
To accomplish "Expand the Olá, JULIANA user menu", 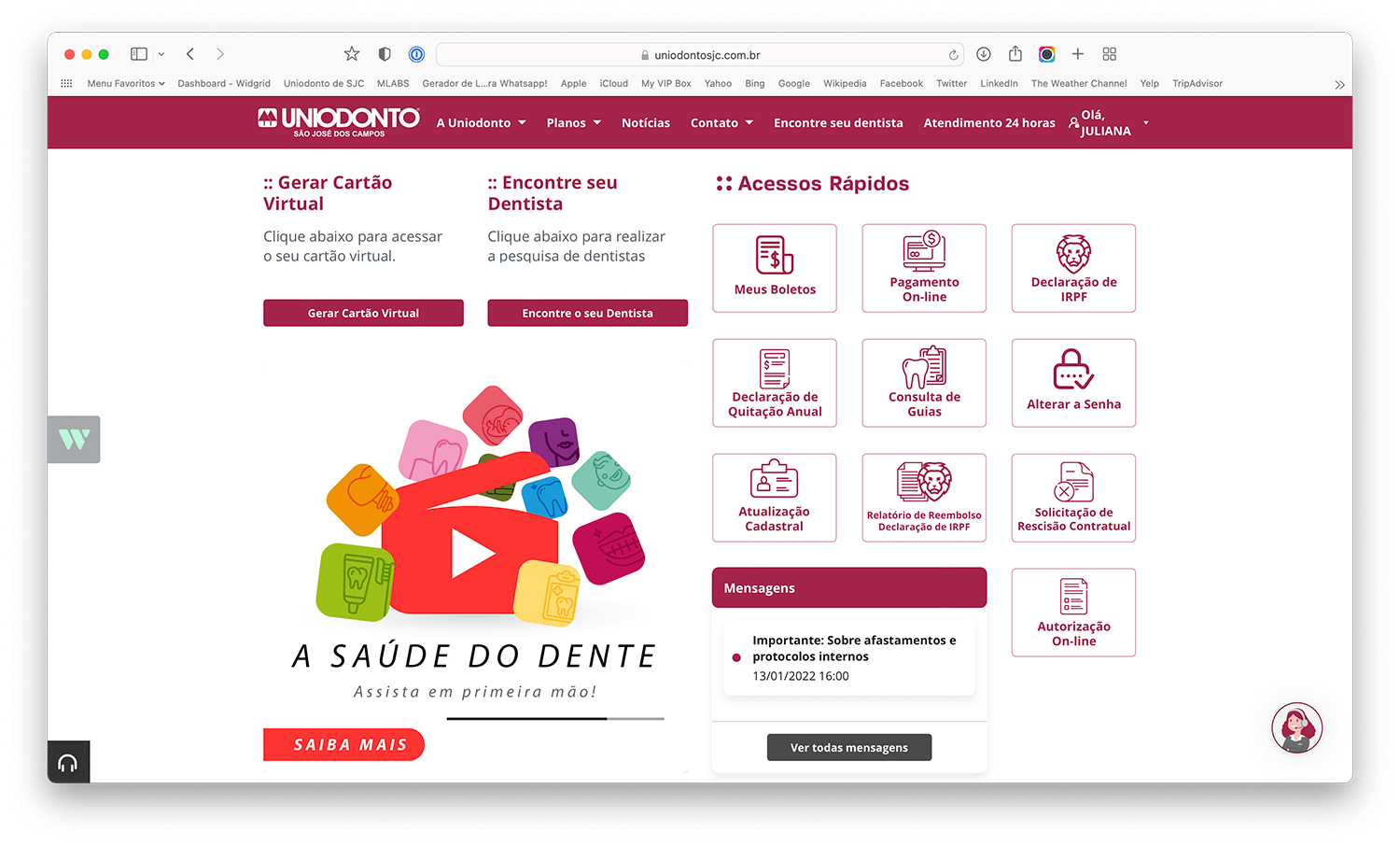I will click(x=1111, y=123).
